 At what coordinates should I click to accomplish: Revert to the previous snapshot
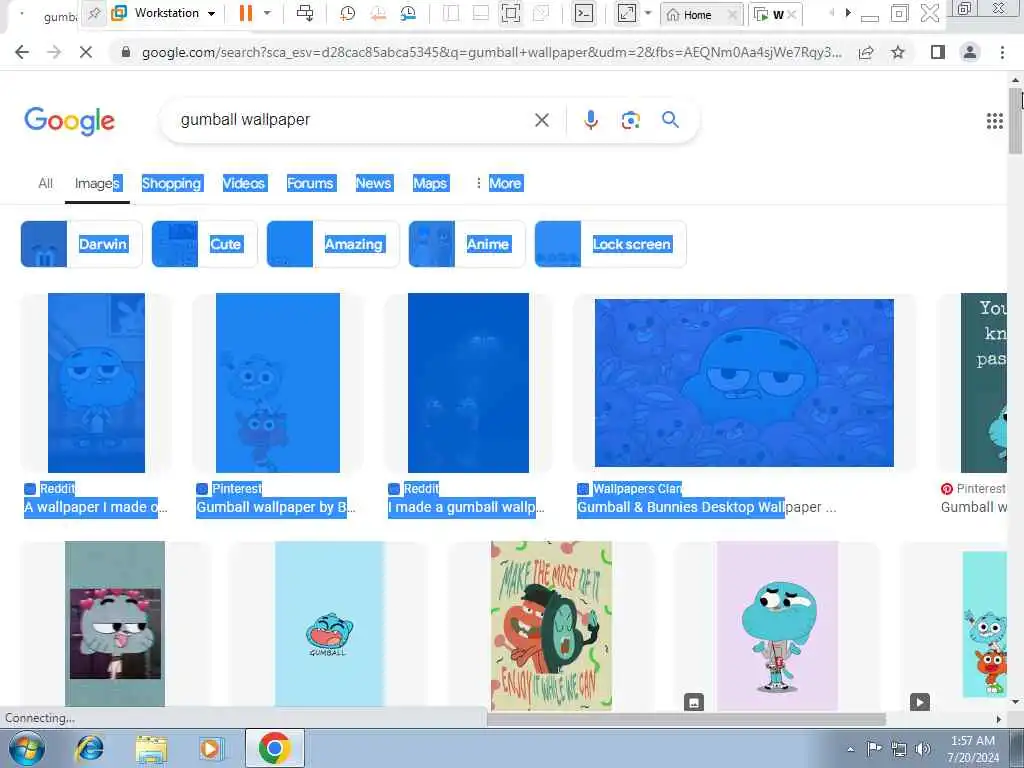377,13
